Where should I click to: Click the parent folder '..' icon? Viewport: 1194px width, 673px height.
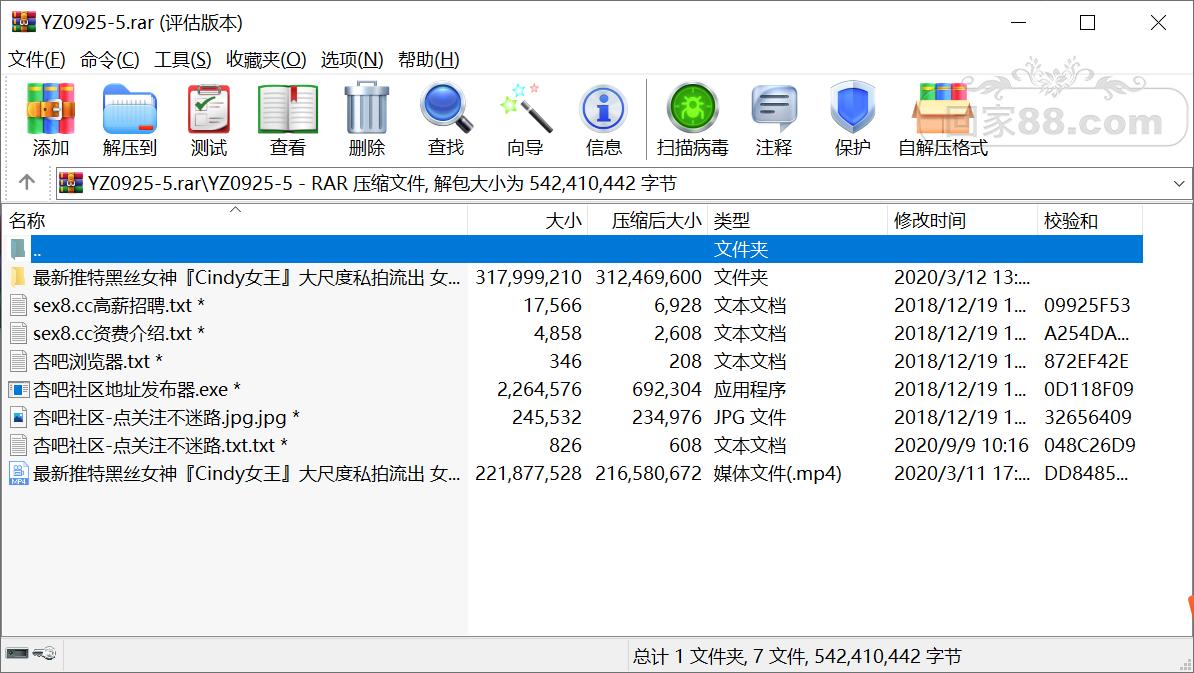pos(18,249)
